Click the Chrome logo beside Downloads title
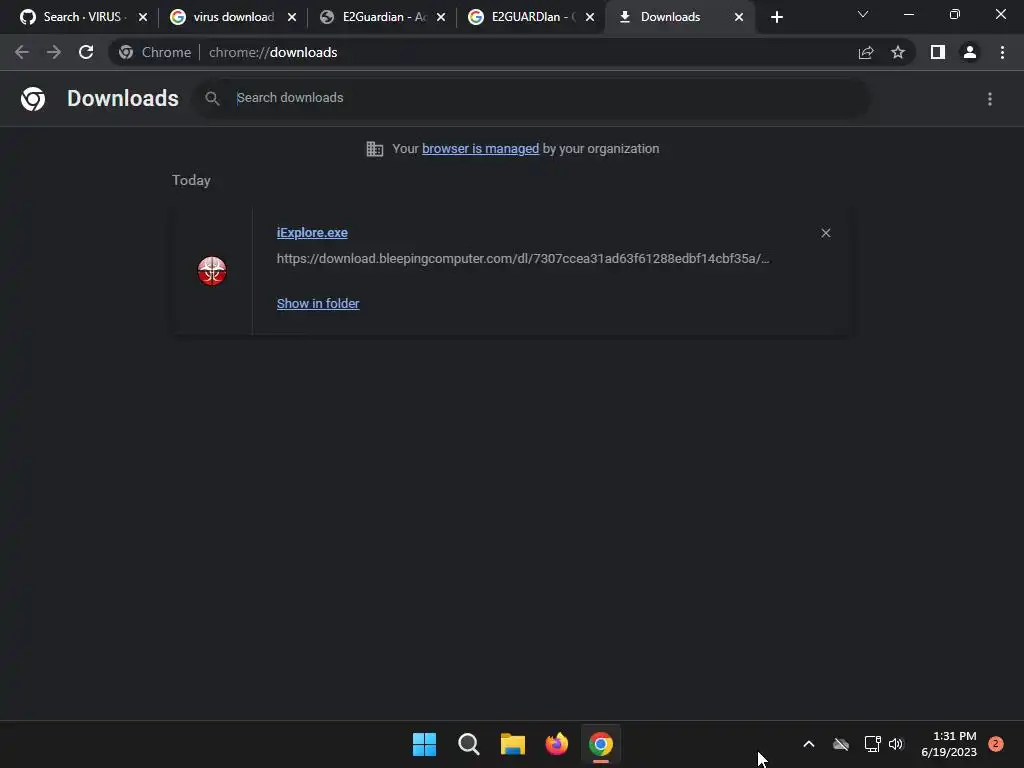The width and height of the screenshot is (1024, 768). point(33,99)
